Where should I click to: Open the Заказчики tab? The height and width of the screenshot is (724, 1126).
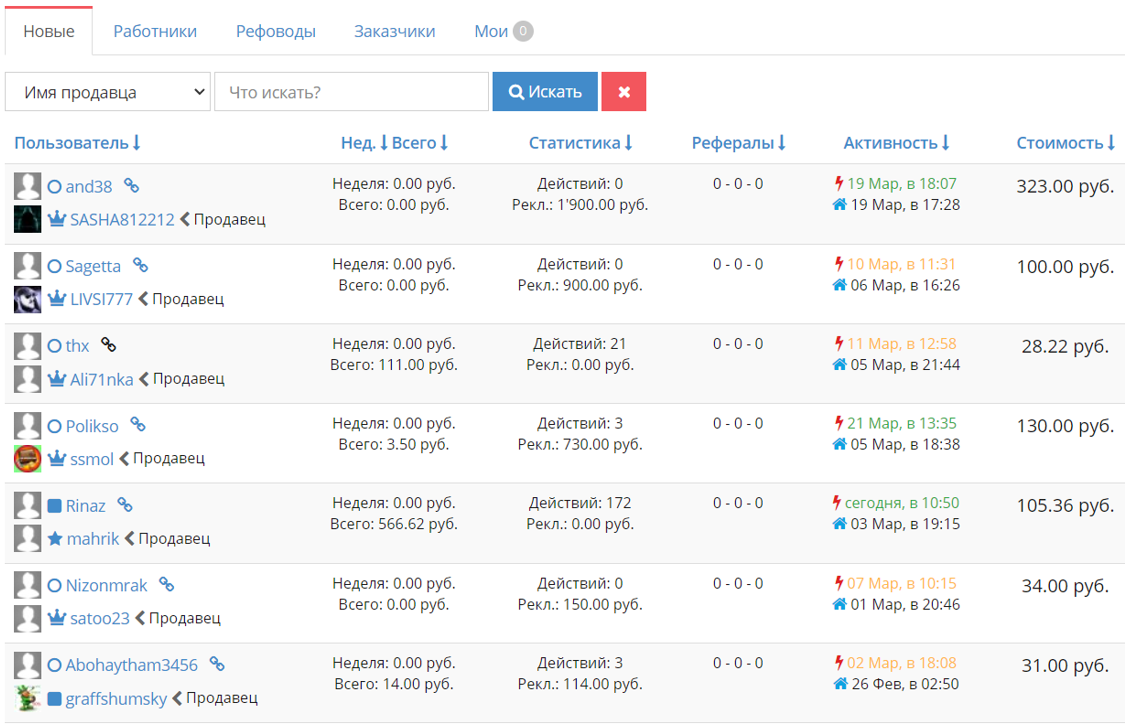pos(394,32)
